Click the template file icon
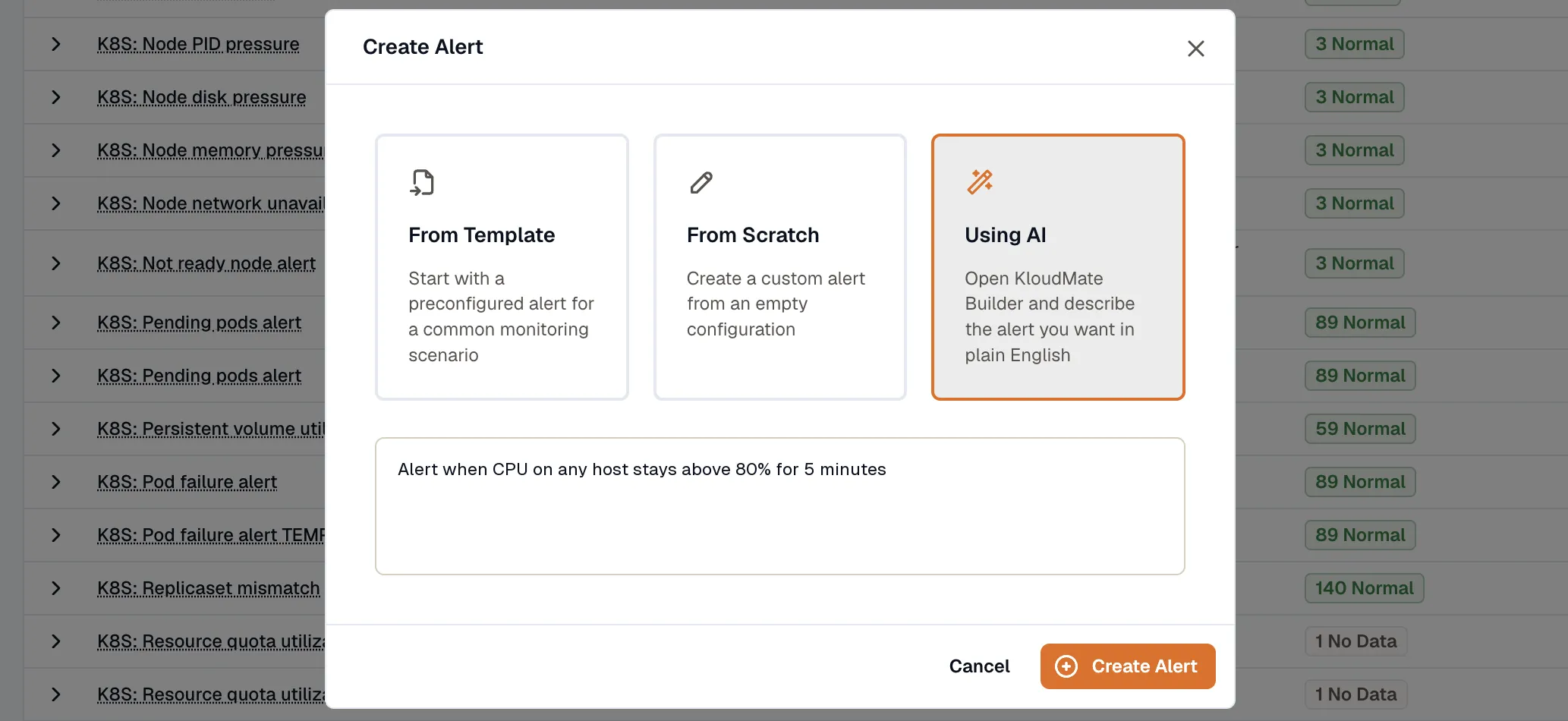Viewport: 1568px width, 721px height. [x=422, y=182]
